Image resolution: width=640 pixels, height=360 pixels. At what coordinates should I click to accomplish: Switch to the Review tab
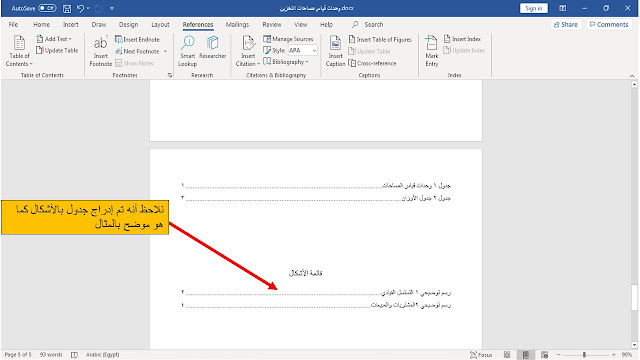click(x=272, y=24)
